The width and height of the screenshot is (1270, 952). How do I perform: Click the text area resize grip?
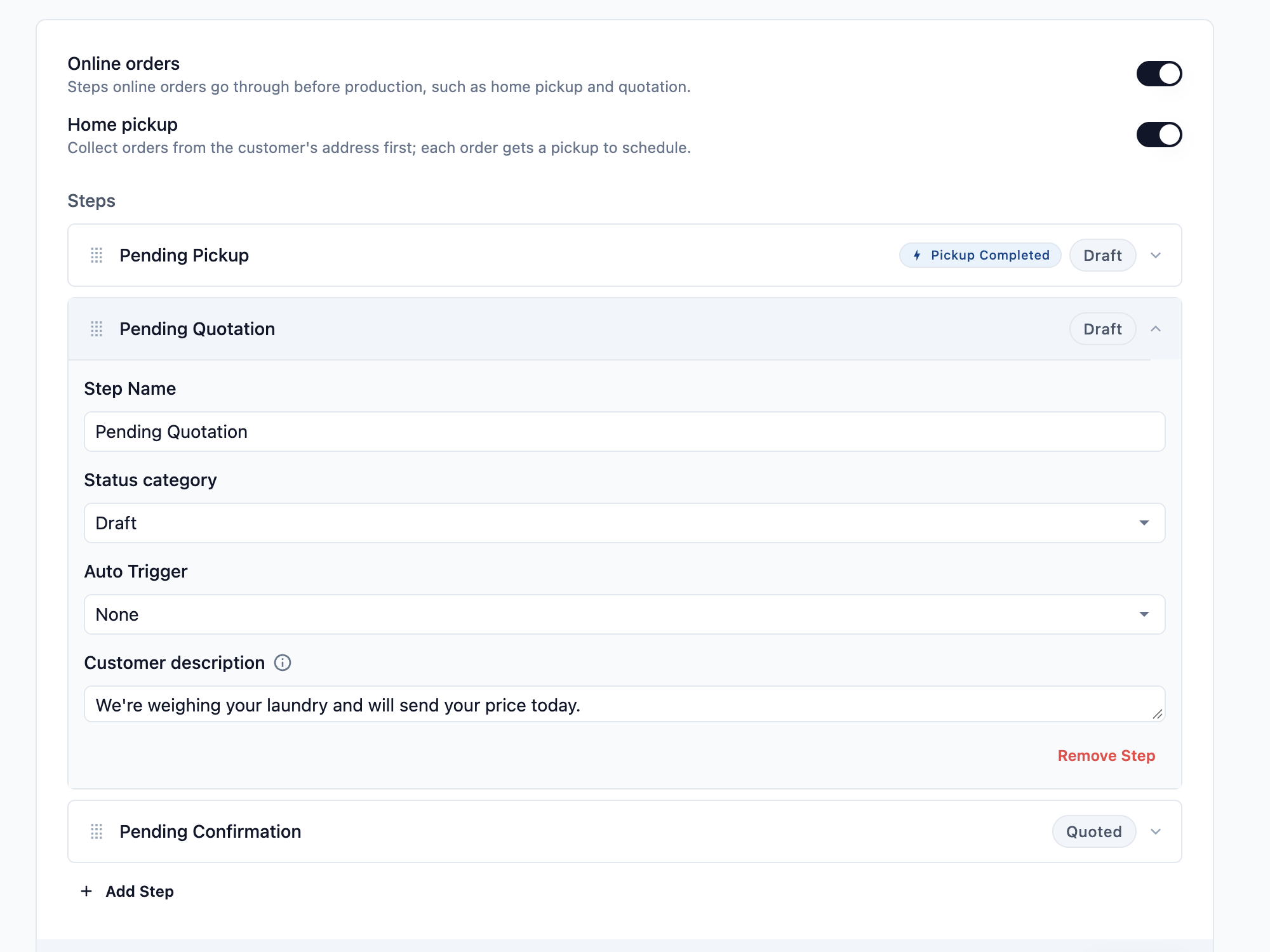(x=1158, y=714)
